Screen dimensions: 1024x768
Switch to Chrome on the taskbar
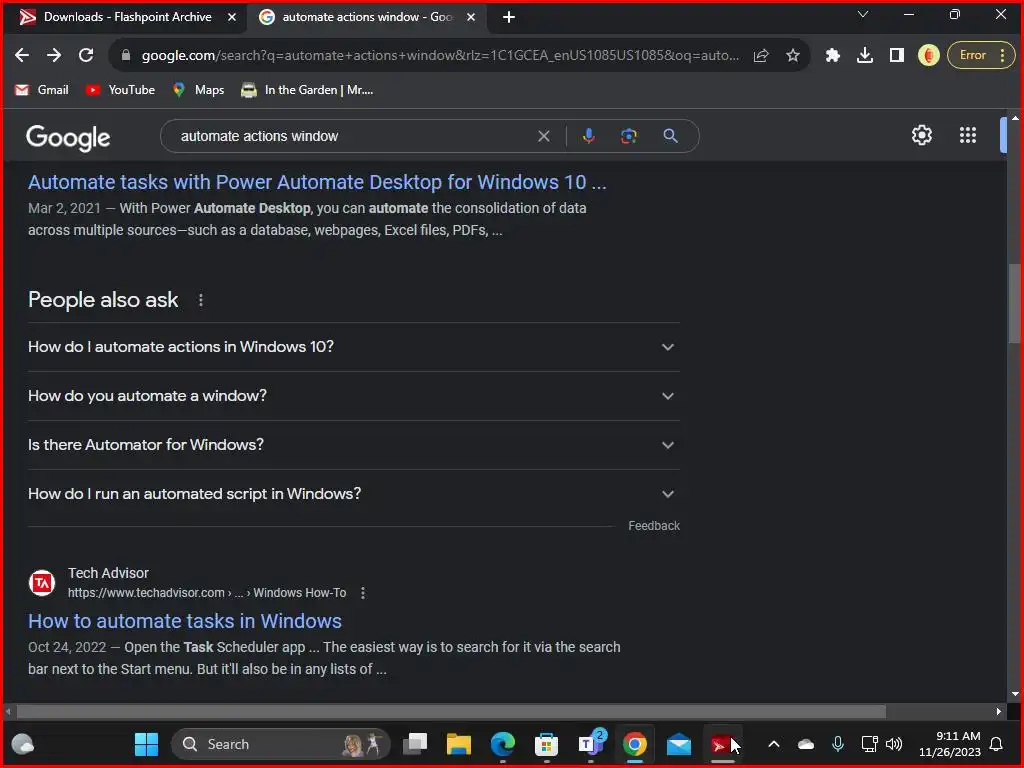pyautogui.click(x=635, y=744)
